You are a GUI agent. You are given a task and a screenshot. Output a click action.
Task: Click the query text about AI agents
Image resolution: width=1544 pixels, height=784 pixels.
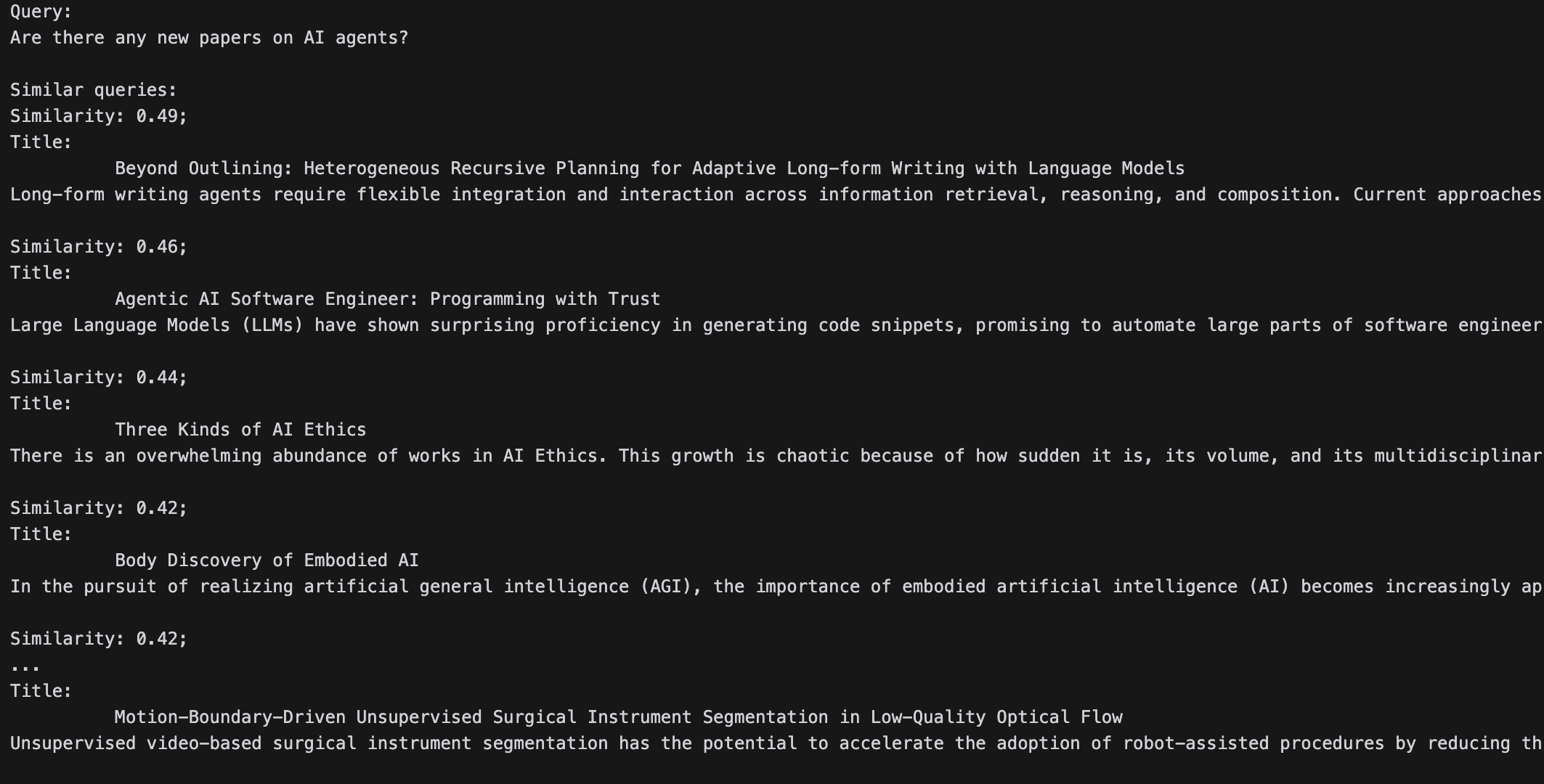click(x=209, y=38)
